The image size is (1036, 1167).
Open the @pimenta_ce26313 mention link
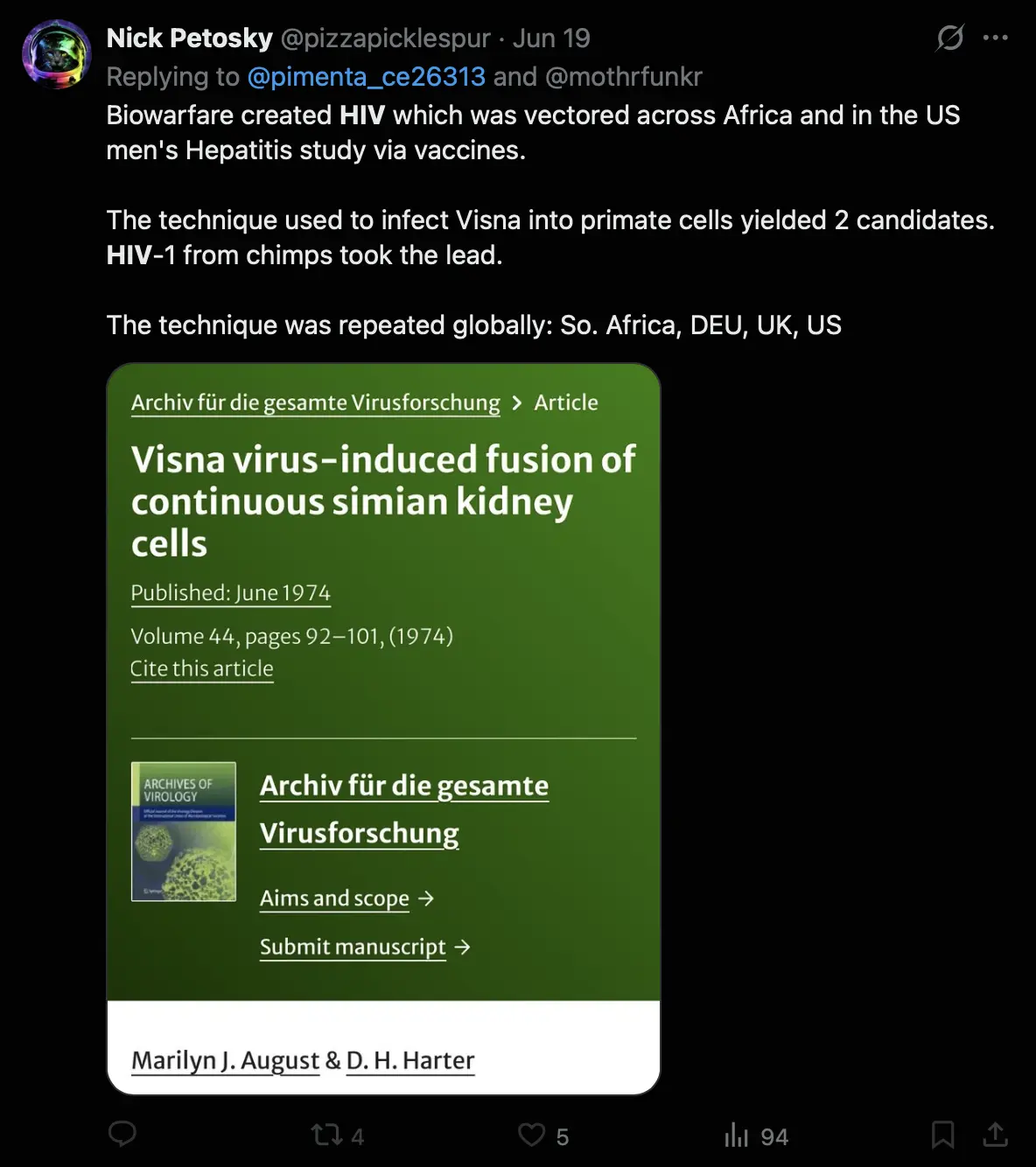tap(366, 77)
